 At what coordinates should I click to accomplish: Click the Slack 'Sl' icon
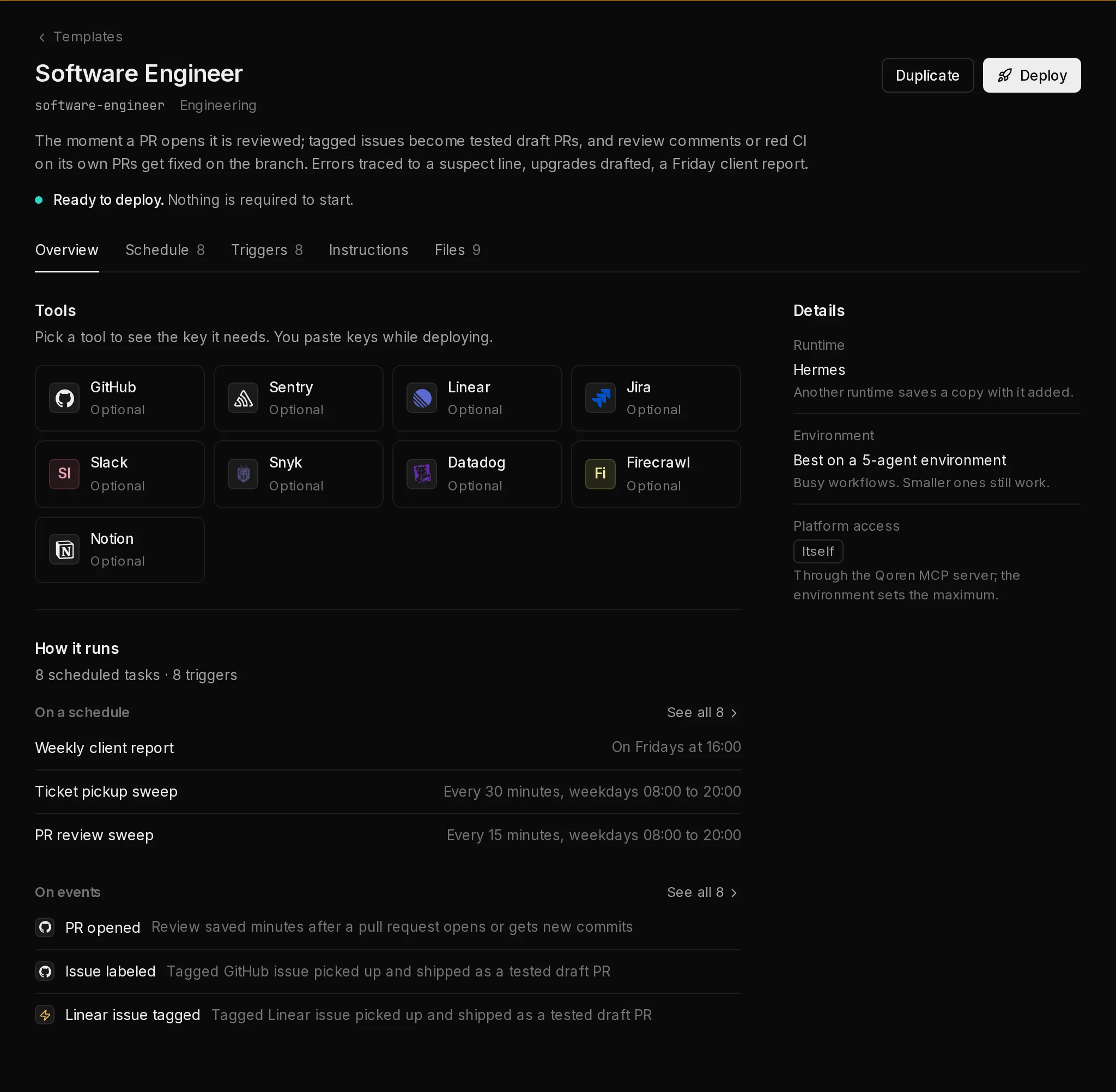[x=64, y=474]
